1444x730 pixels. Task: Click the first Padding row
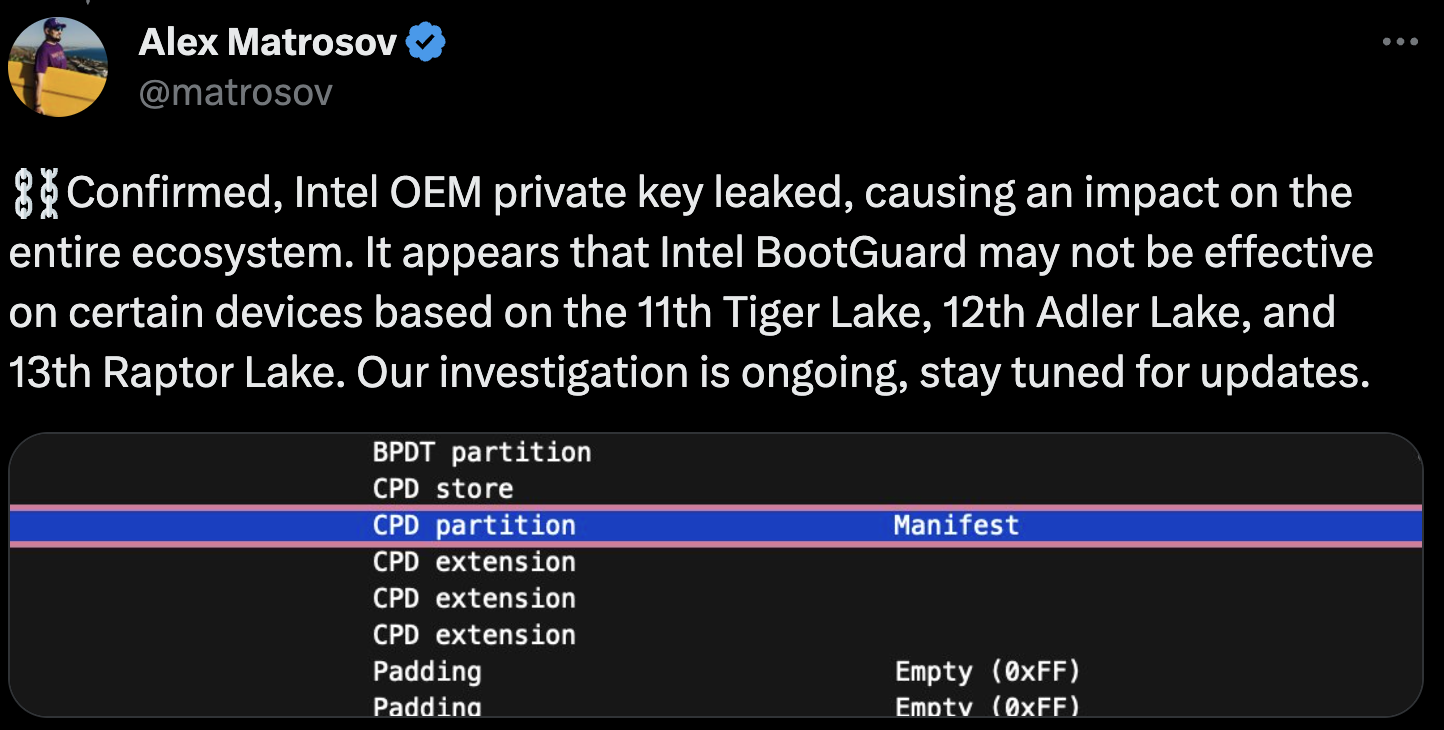(428, 671)
